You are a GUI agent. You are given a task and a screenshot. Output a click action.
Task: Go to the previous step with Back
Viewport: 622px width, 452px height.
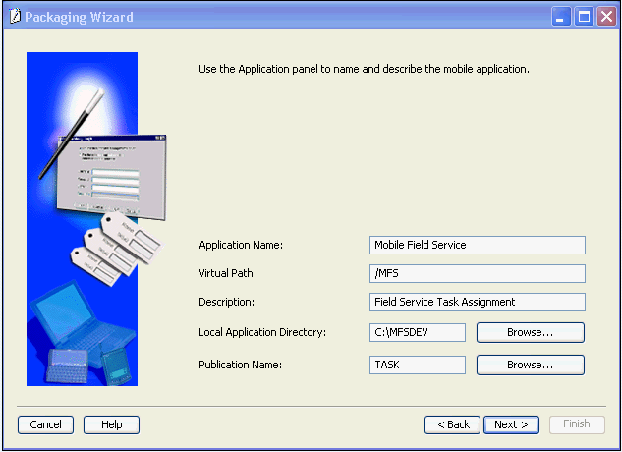tap(452, 425)
